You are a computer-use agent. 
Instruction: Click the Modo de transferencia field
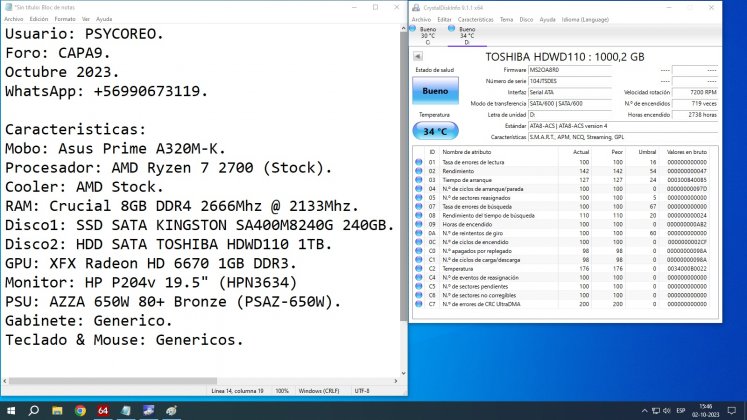[570, 103]
